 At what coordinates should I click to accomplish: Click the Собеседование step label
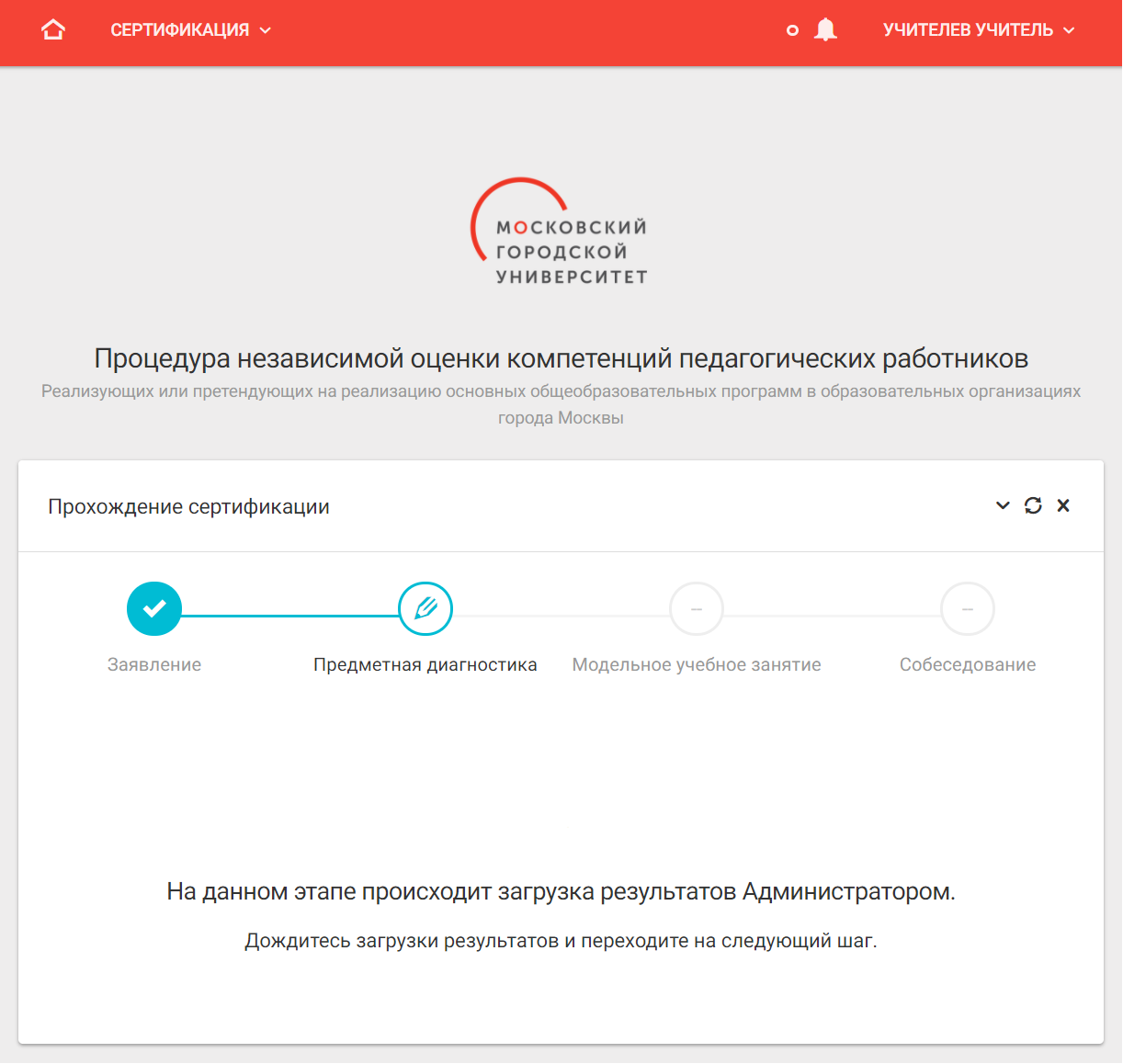tap(967, 664)
